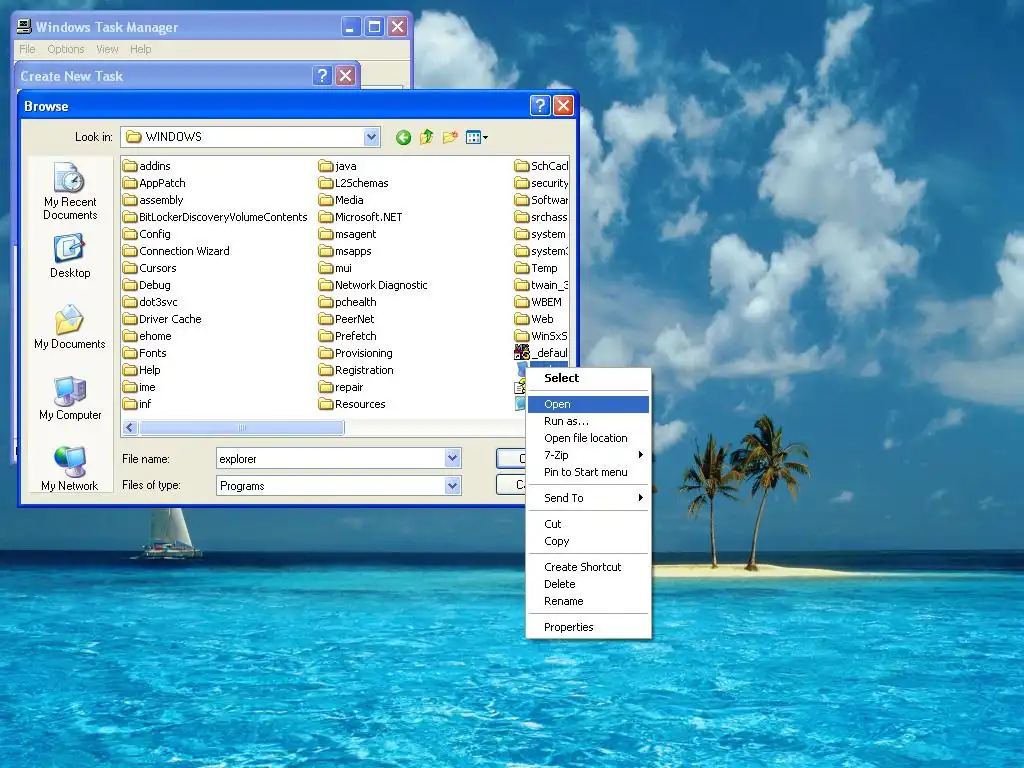Image resolution: width=1024 pixels, height=768 pixels.
Task: Select the Cursors folder
Action: click(150, 268)
